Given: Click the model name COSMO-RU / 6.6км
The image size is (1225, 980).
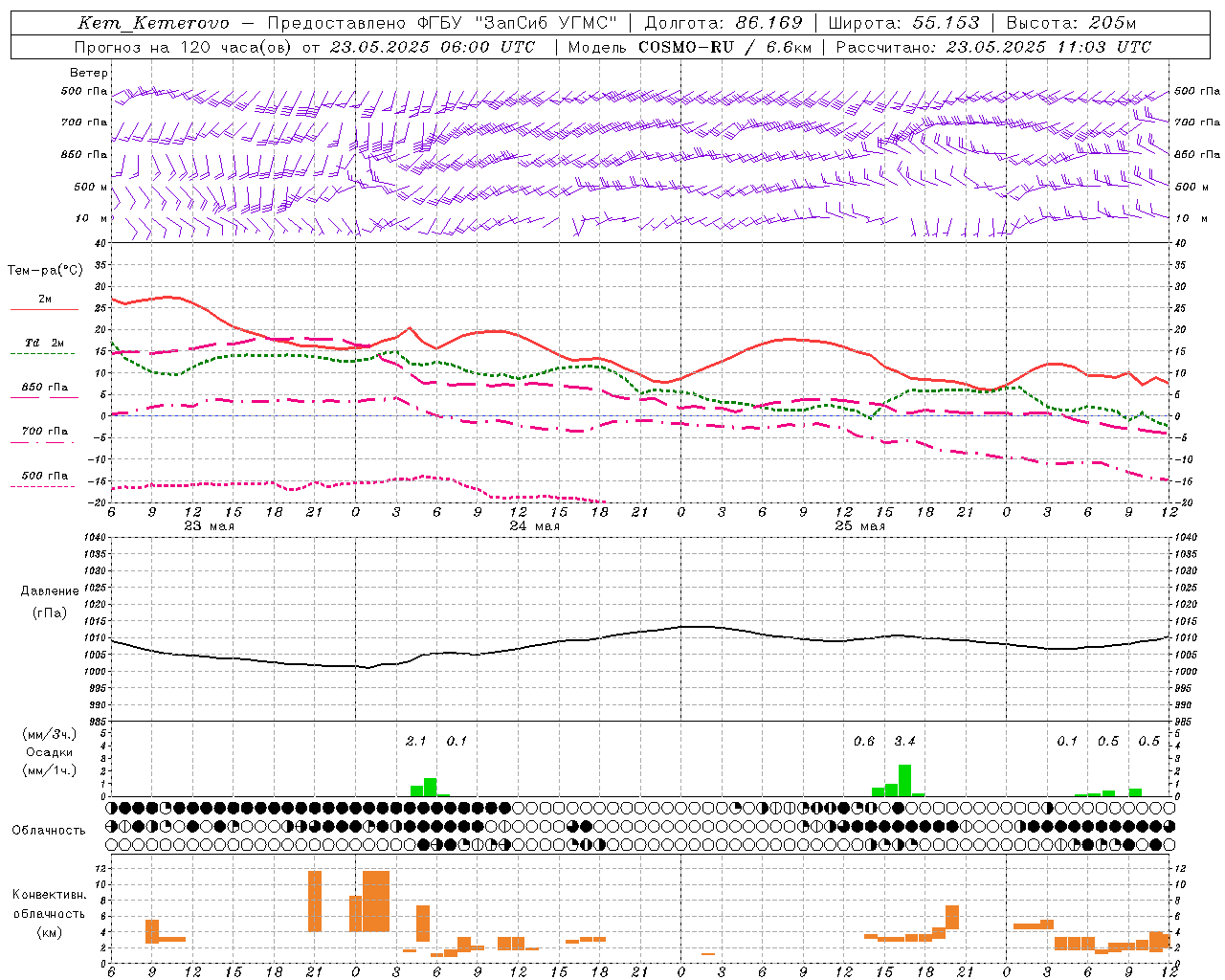Looking at the screenshot, I should click(x=724, y=47).
